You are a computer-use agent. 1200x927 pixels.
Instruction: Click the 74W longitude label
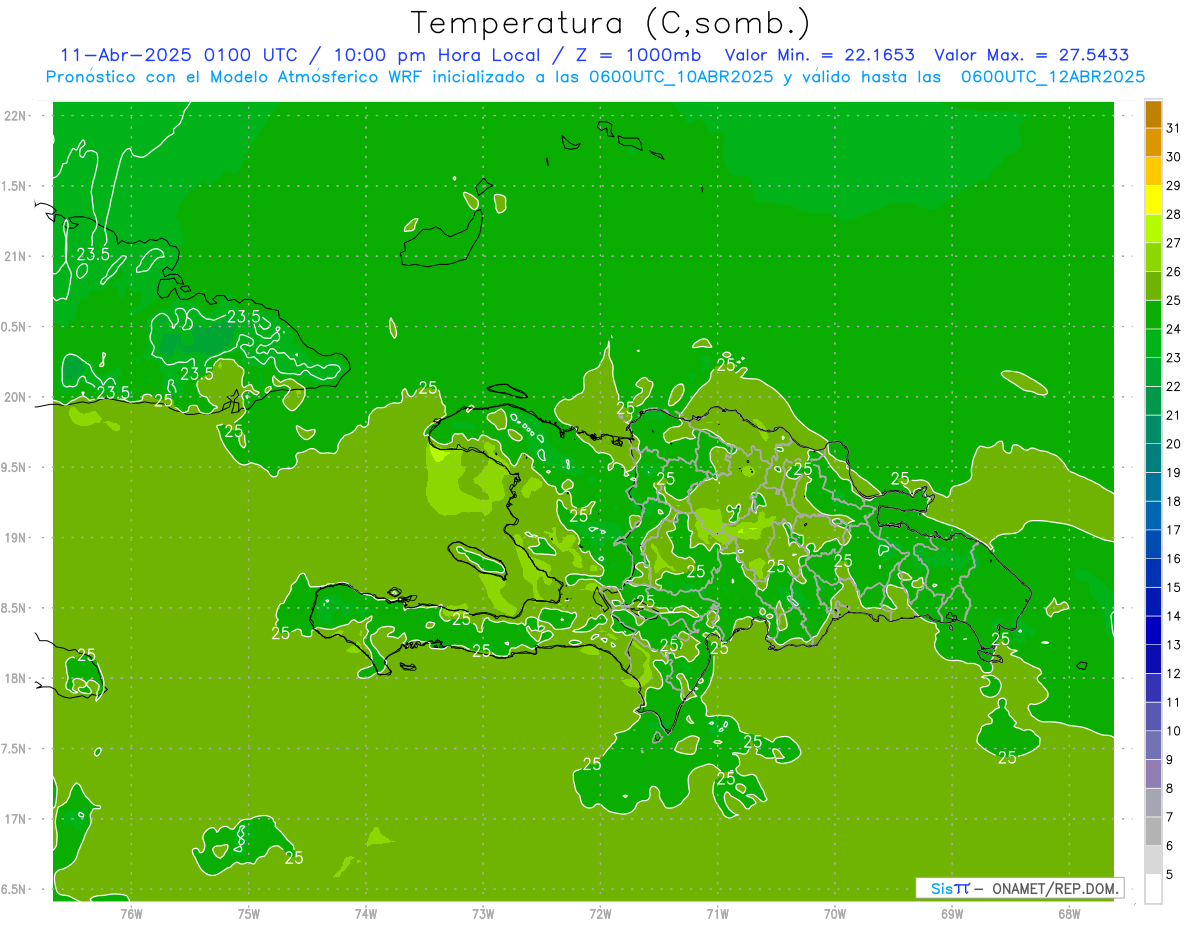point(366,913)
